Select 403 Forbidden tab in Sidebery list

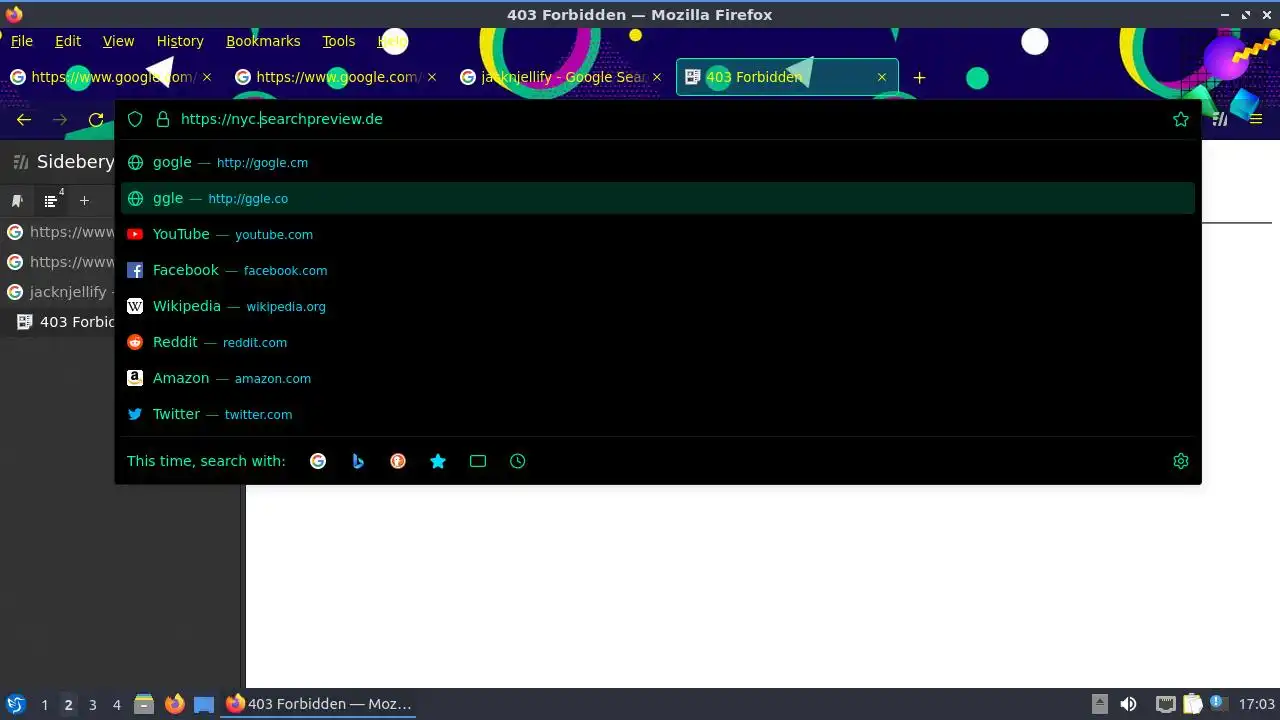point(59,322)
